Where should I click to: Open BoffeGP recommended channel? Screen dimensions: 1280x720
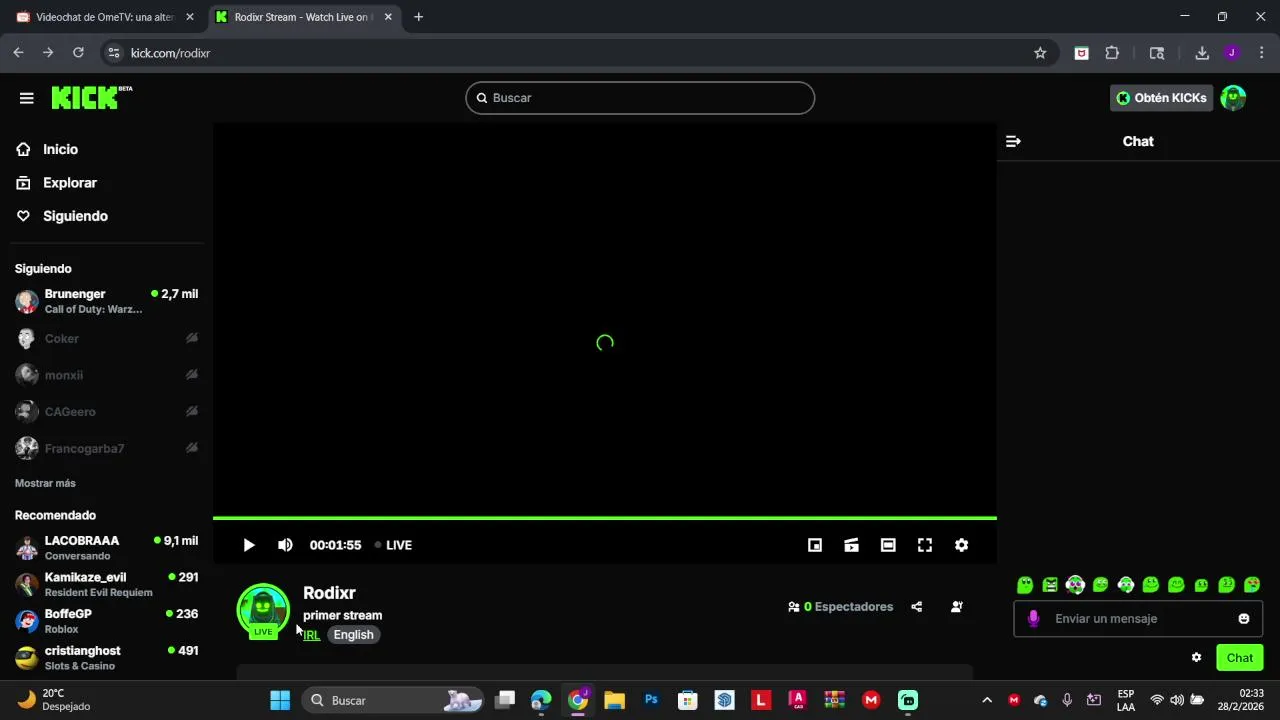pyautogui.click(x=106, y=621)
